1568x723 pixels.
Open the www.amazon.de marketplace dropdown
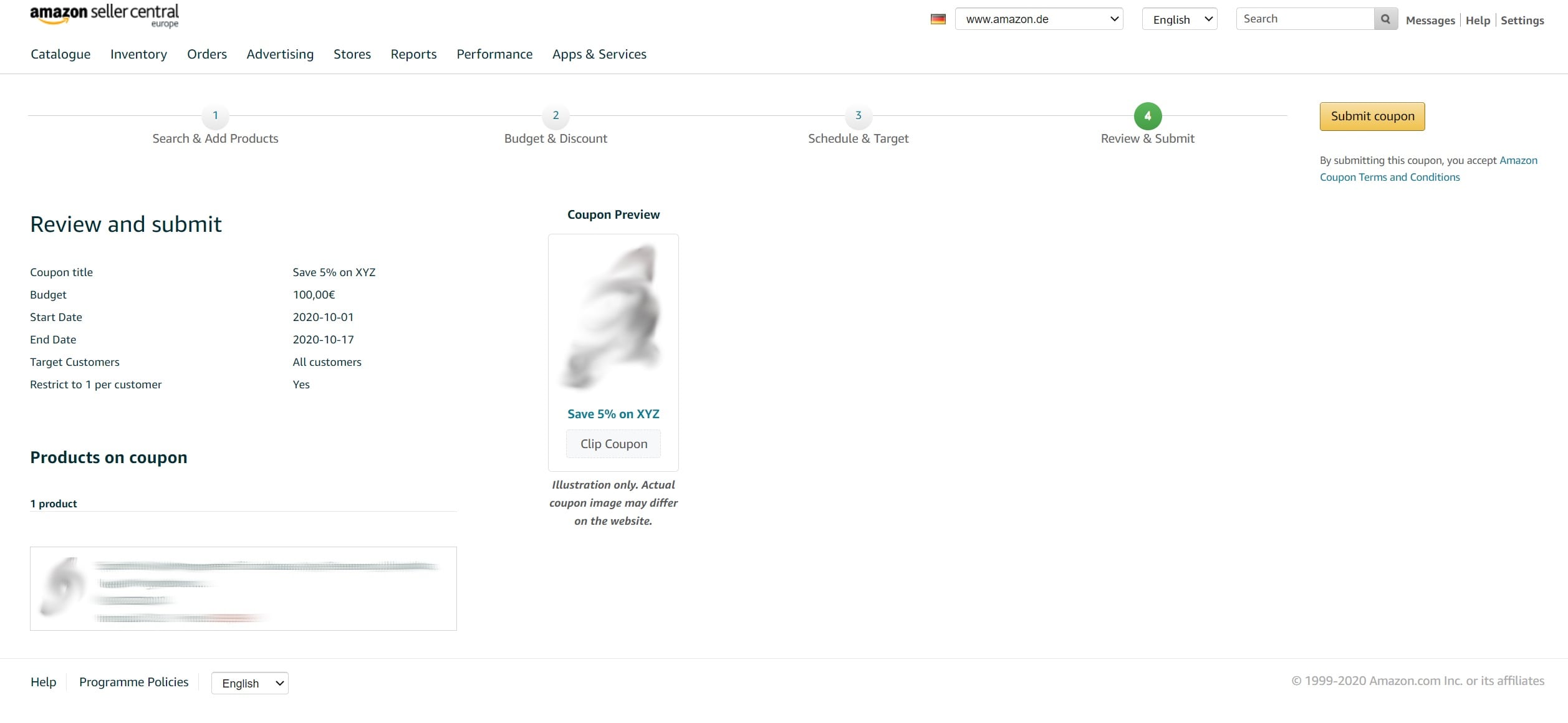point(1039,19)
